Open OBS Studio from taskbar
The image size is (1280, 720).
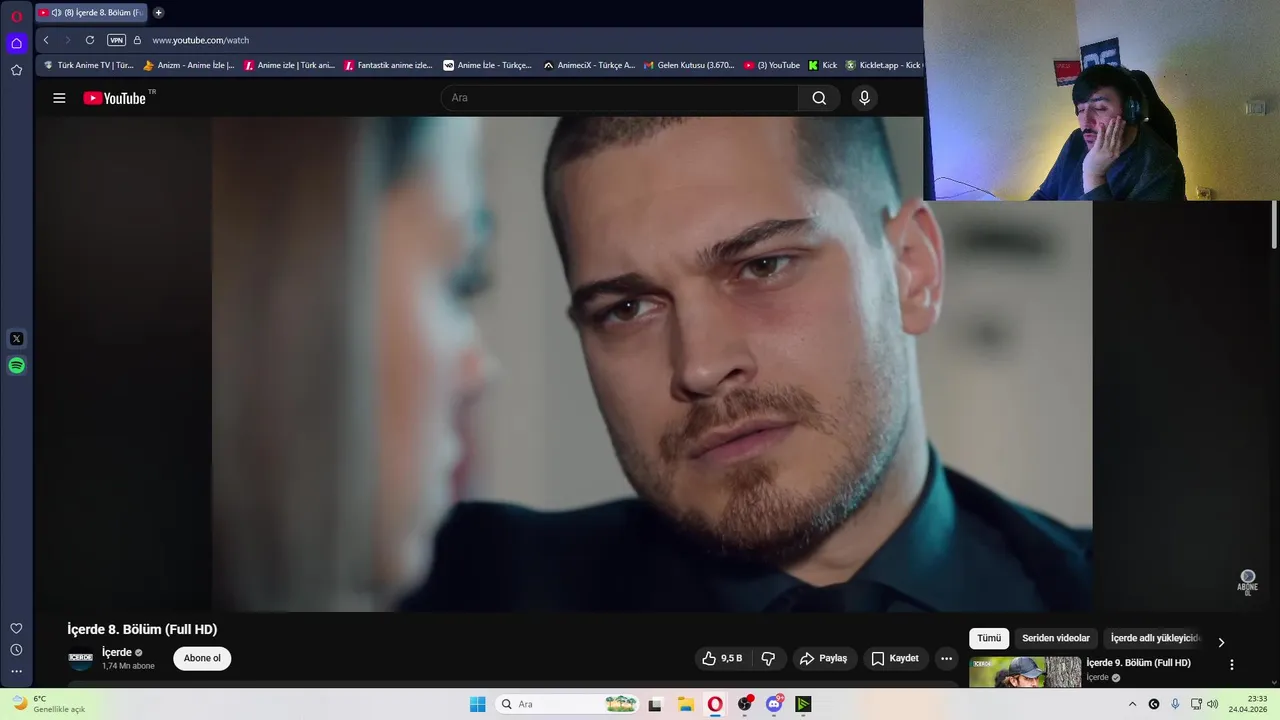pyautogui.click(x=745, y=704)
